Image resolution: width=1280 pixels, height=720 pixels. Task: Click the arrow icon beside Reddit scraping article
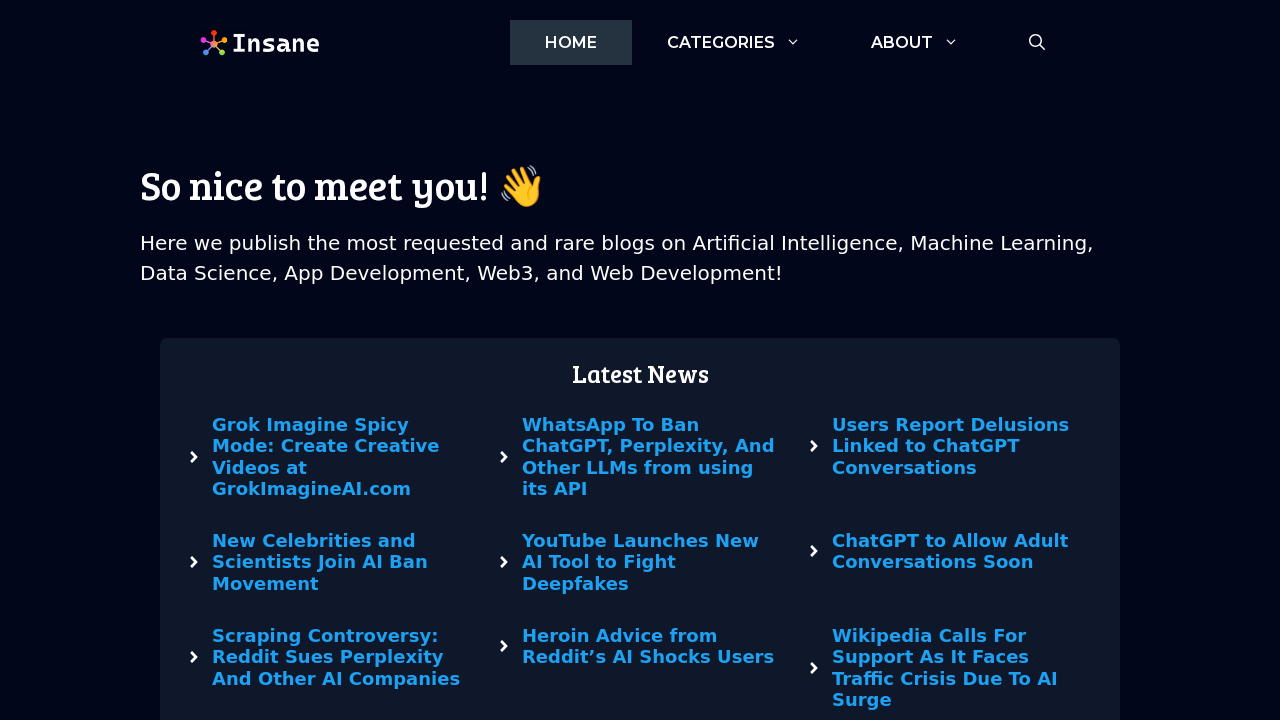pos(192,655)
